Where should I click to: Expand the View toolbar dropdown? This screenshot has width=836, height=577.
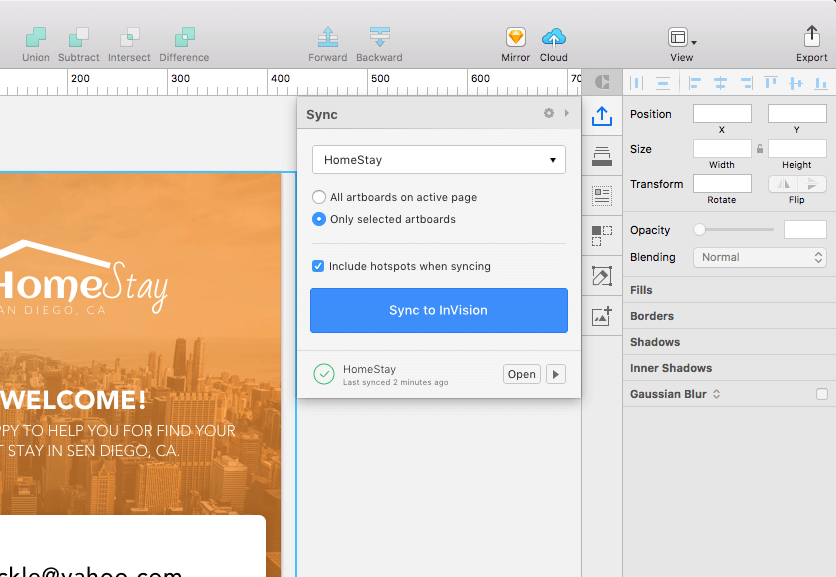coord(682,38)
